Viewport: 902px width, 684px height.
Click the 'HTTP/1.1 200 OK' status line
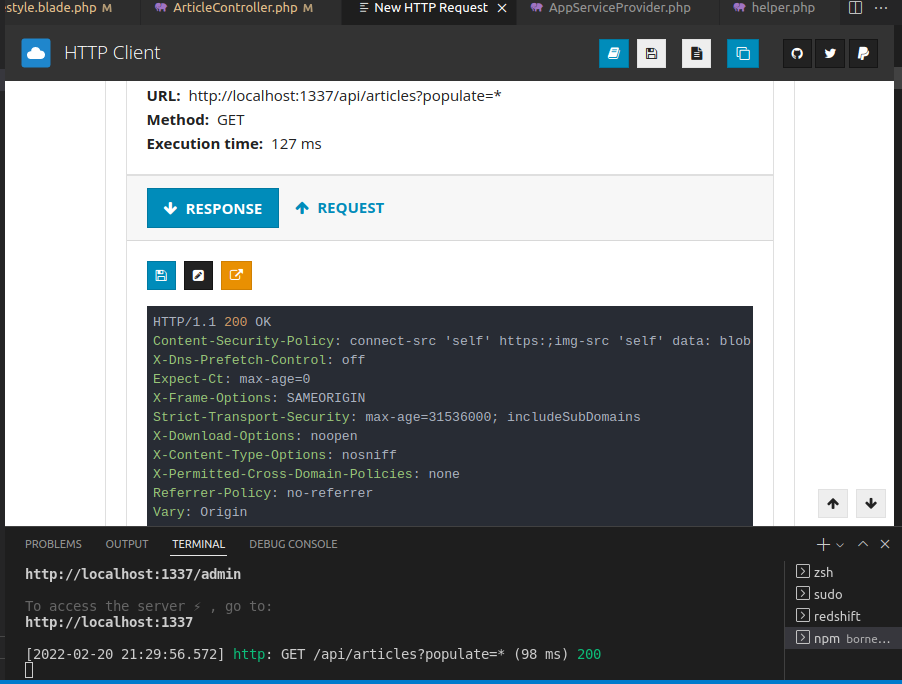[212, 322]
